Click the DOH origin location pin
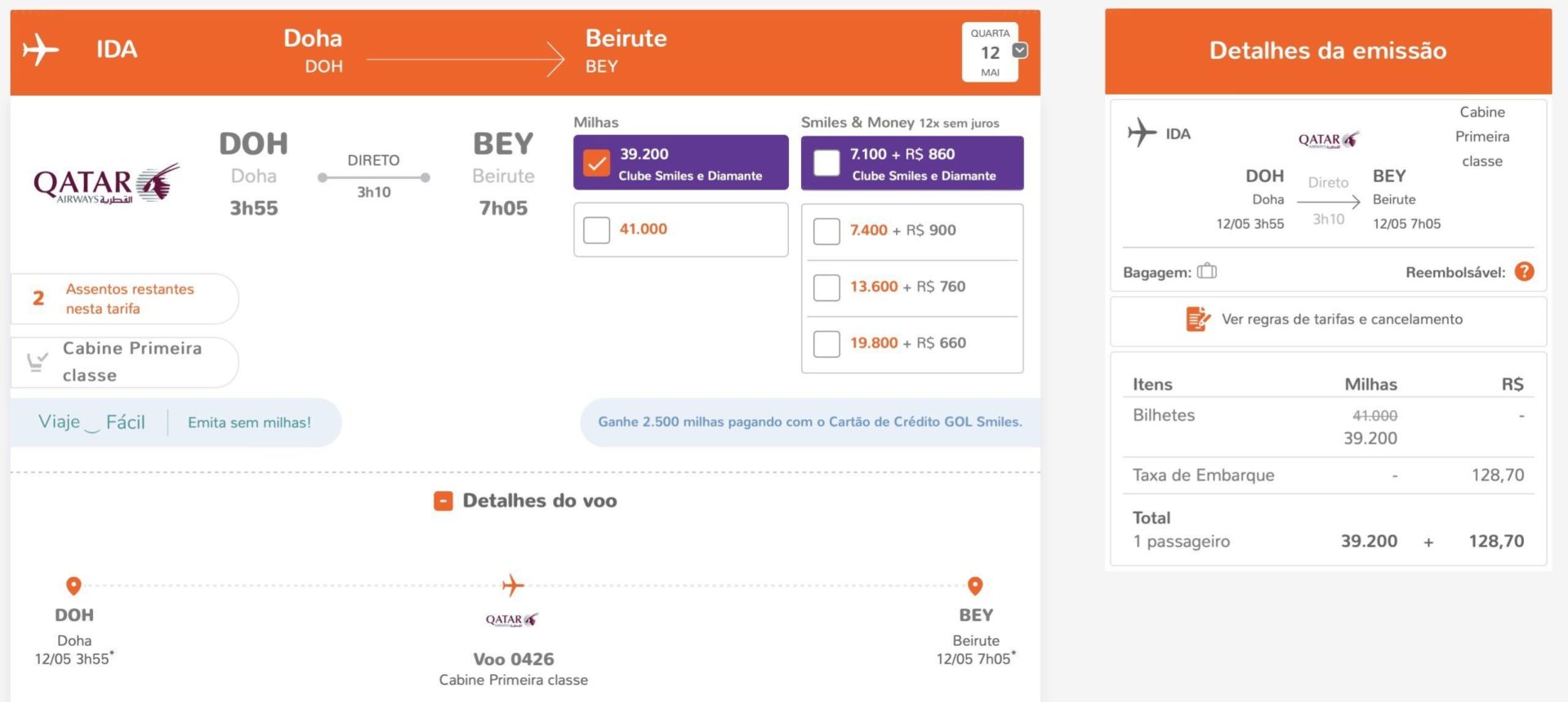 (73, 586)
